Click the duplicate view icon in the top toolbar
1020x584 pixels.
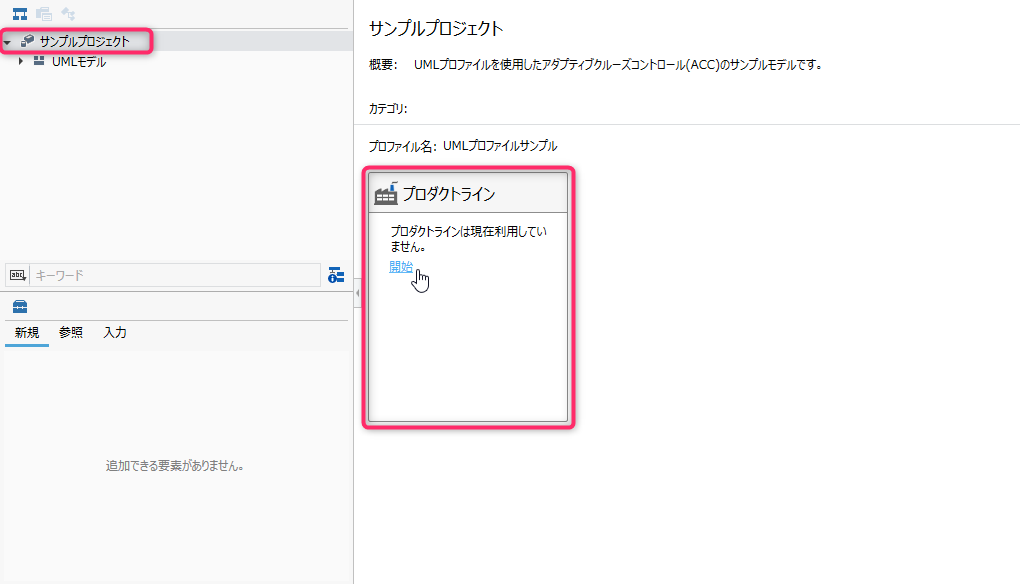pos(43,13)
